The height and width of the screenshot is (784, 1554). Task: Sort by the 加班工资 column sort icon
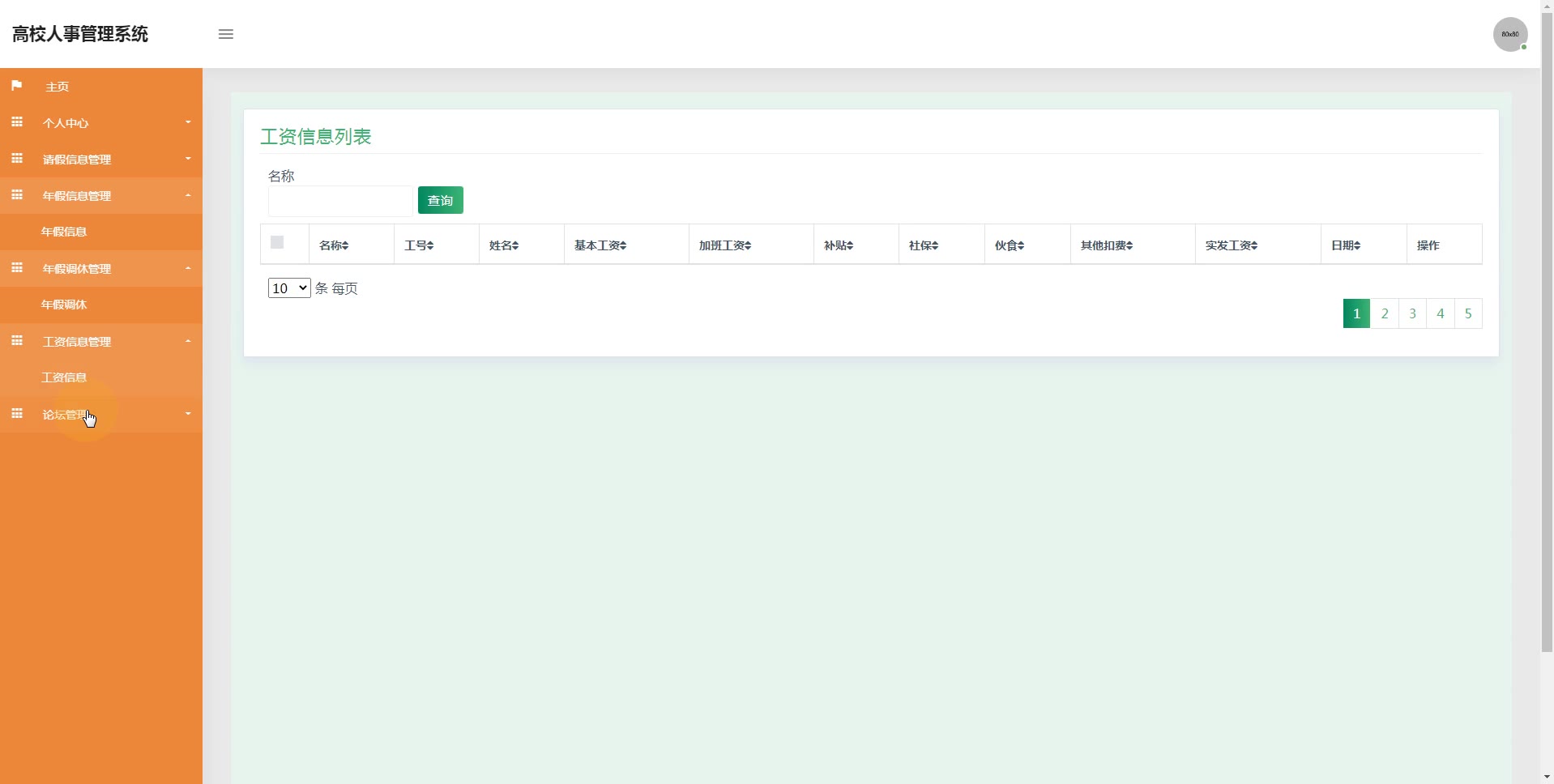(x=749, y=245)
